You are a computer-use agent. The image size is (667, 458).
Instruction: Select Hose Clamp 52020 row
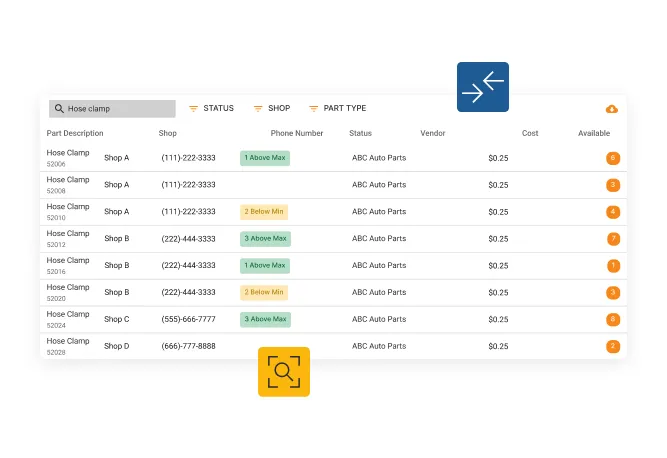(333, 293)
